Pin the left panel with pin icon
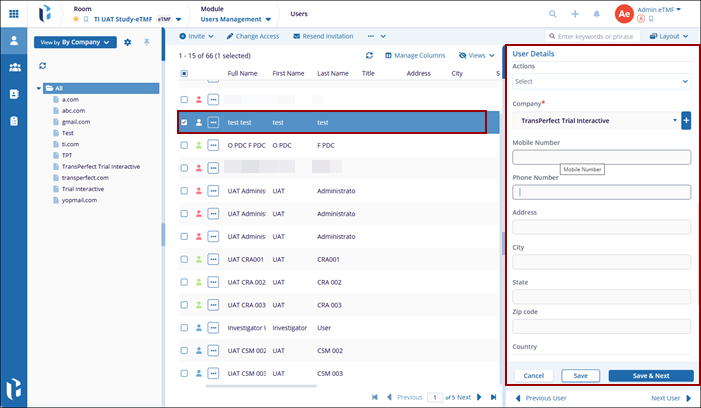Image resolution: width=701 pixels, height=408 pixels. click(146, 42)
